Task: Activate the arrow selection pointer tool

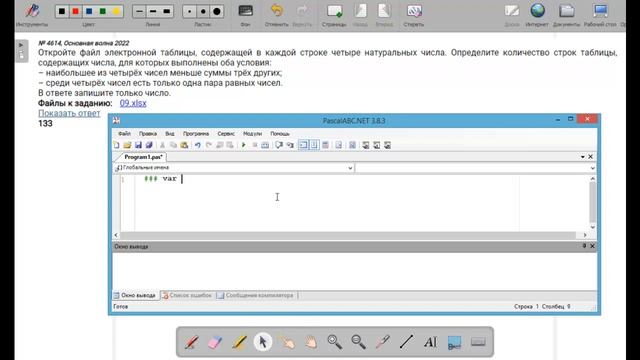Action: coord(263,342)
